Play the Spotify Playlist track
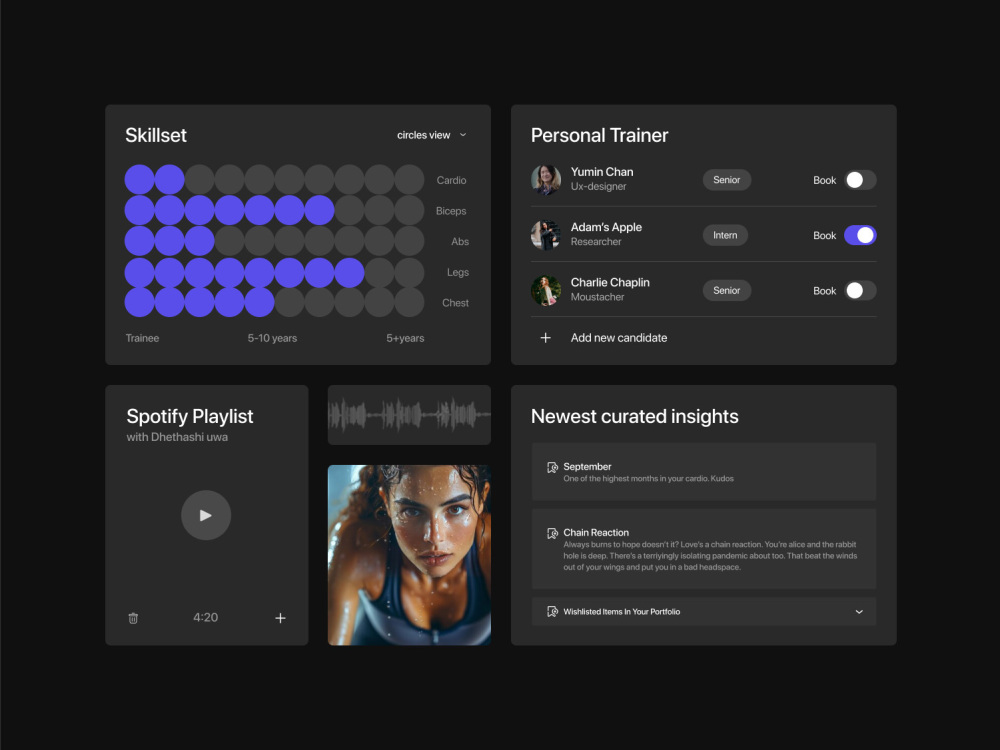This screenshot has width=1000, height=750. [x=205, y=515]
